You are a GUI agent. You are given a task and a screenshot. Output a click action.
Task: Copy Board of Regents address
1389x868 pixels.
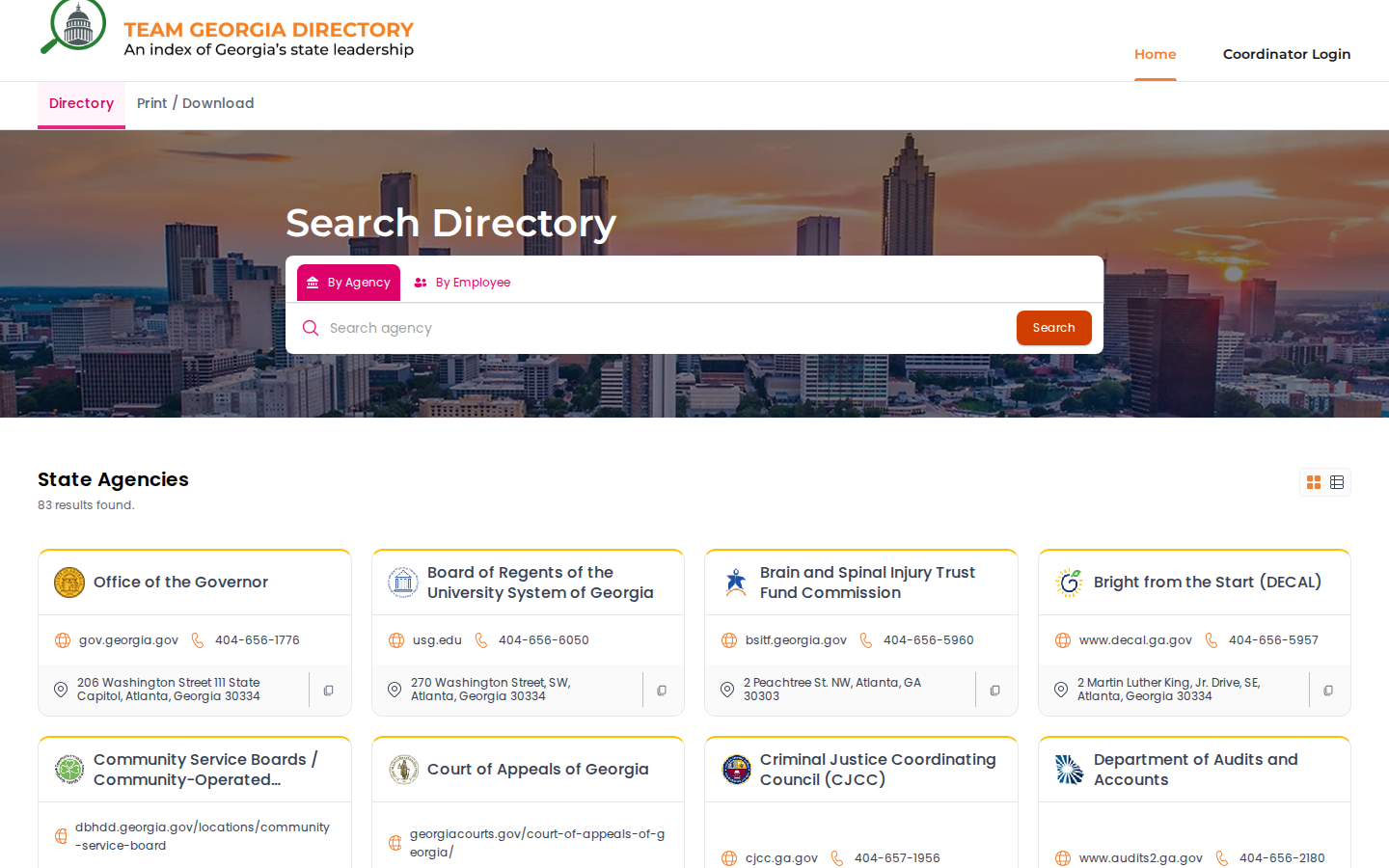click(662, 691)
